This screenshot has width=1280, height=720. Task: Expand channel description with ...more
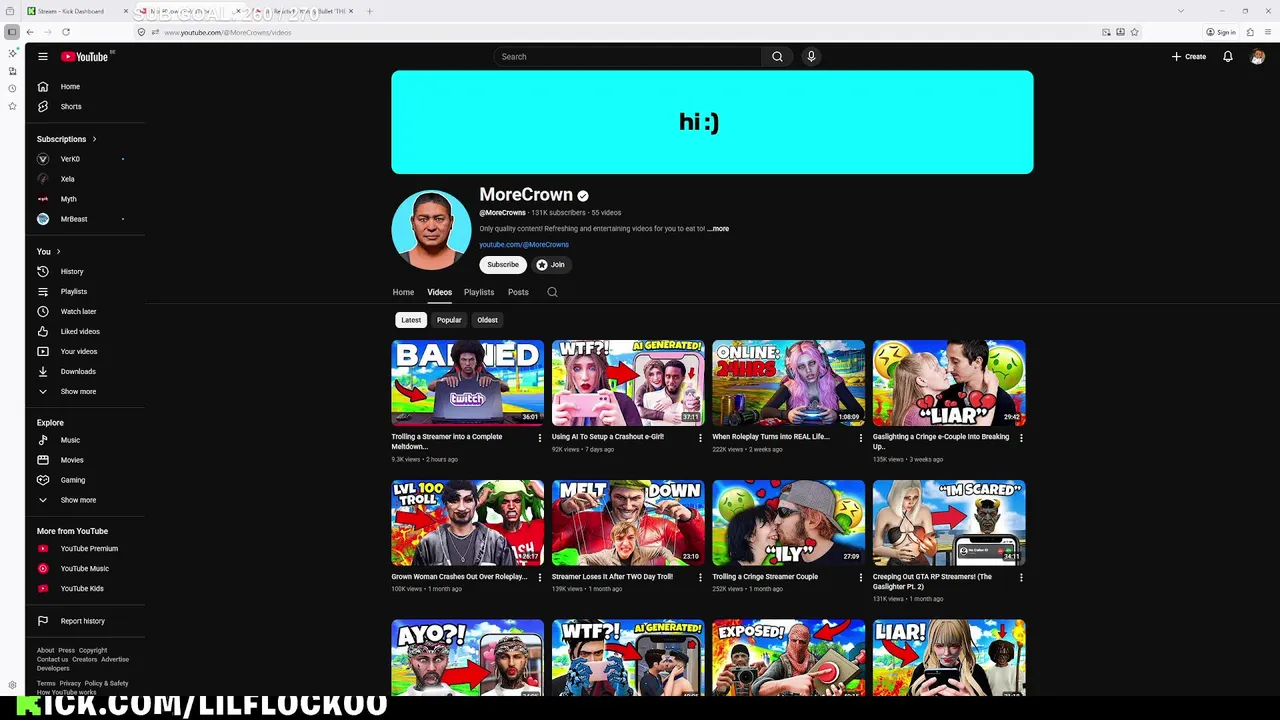[719, 229]
